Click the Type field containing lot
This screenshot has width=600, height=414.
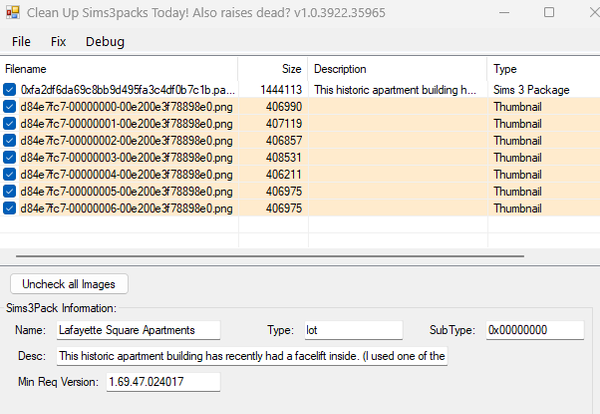(x=354, y=330)
